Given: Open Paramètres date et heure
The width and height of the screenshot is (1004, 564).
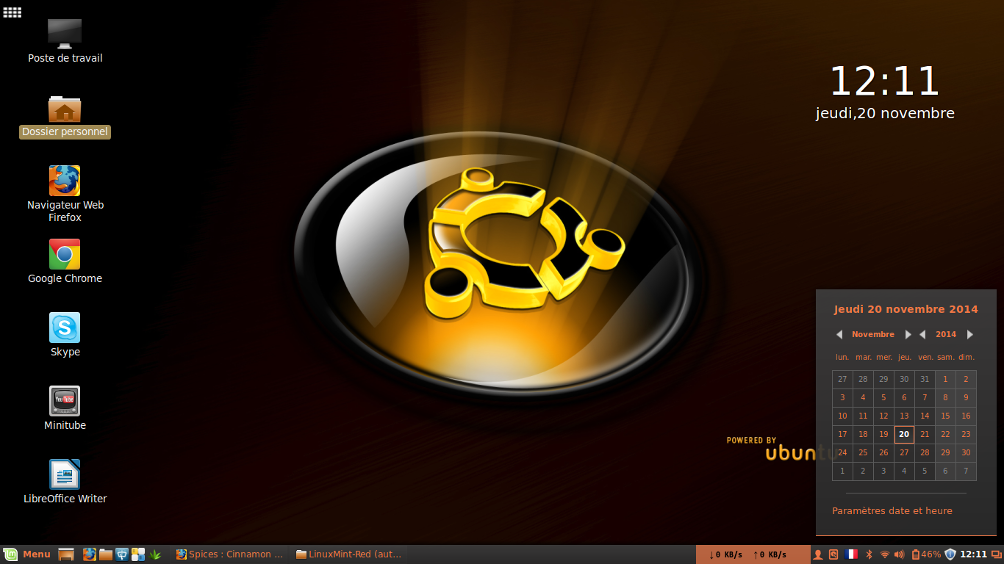Looking at the screenshot, I should (x=892, y=511).
